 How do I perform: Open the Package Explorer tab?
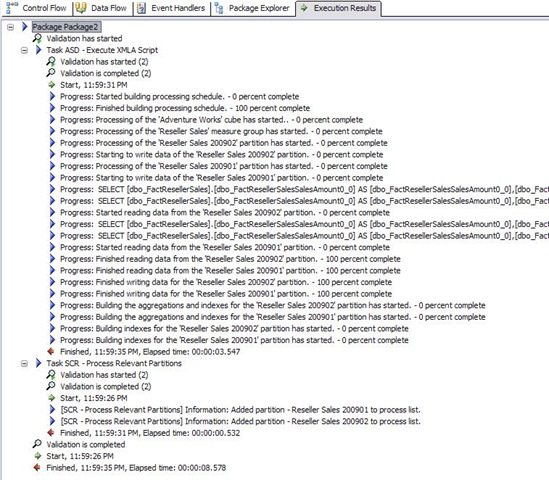click(x=253, y=8)
